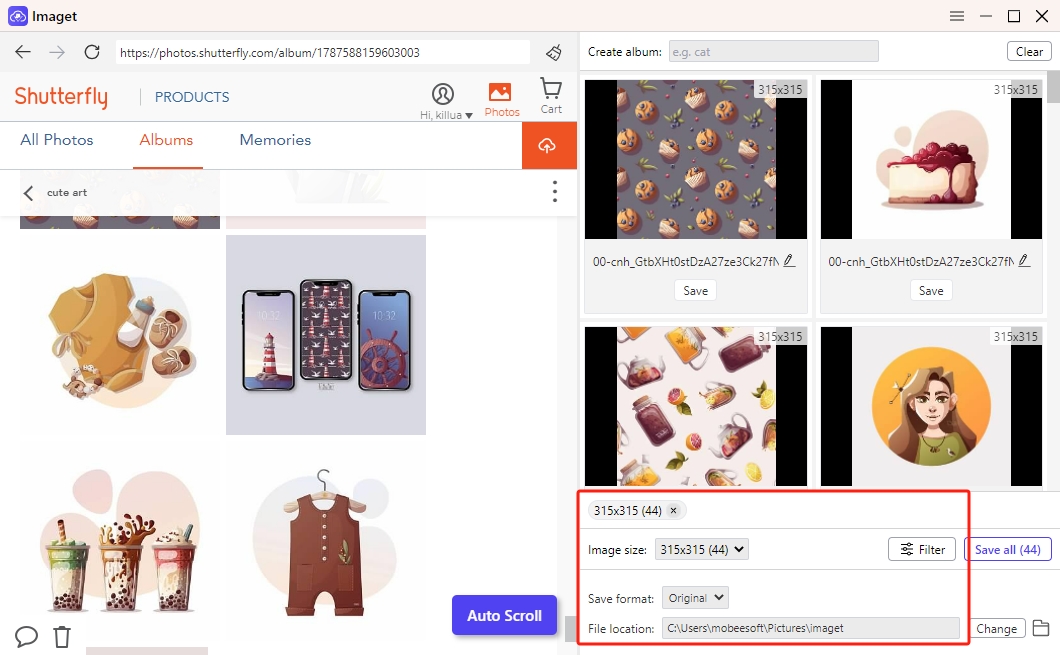Go forward in the browser
1060x655 pixels.
pyautogui.click(x=57, y=52)
